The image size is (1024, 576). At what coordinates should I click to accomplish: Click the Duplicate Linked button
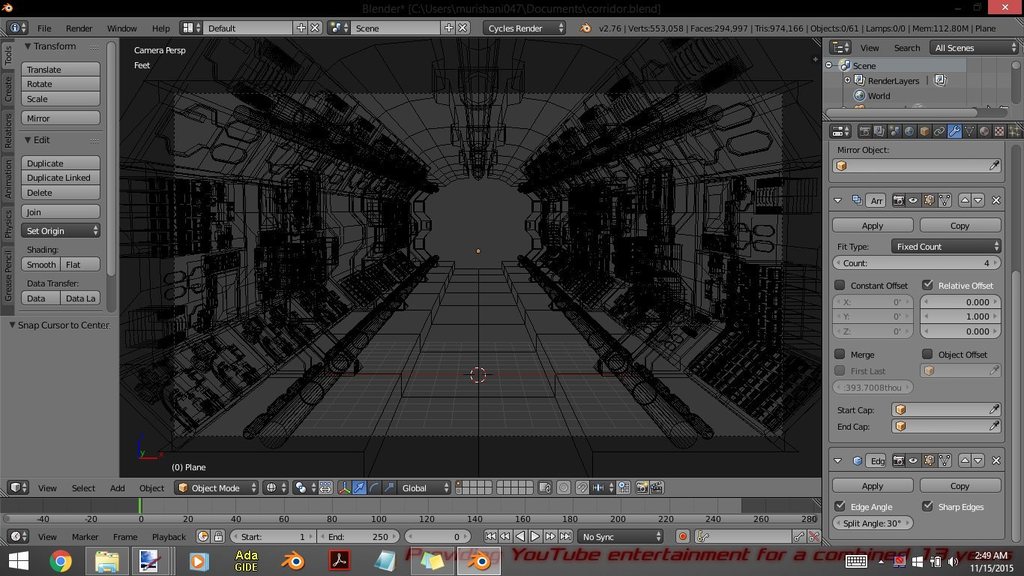(x=61, y=178)
